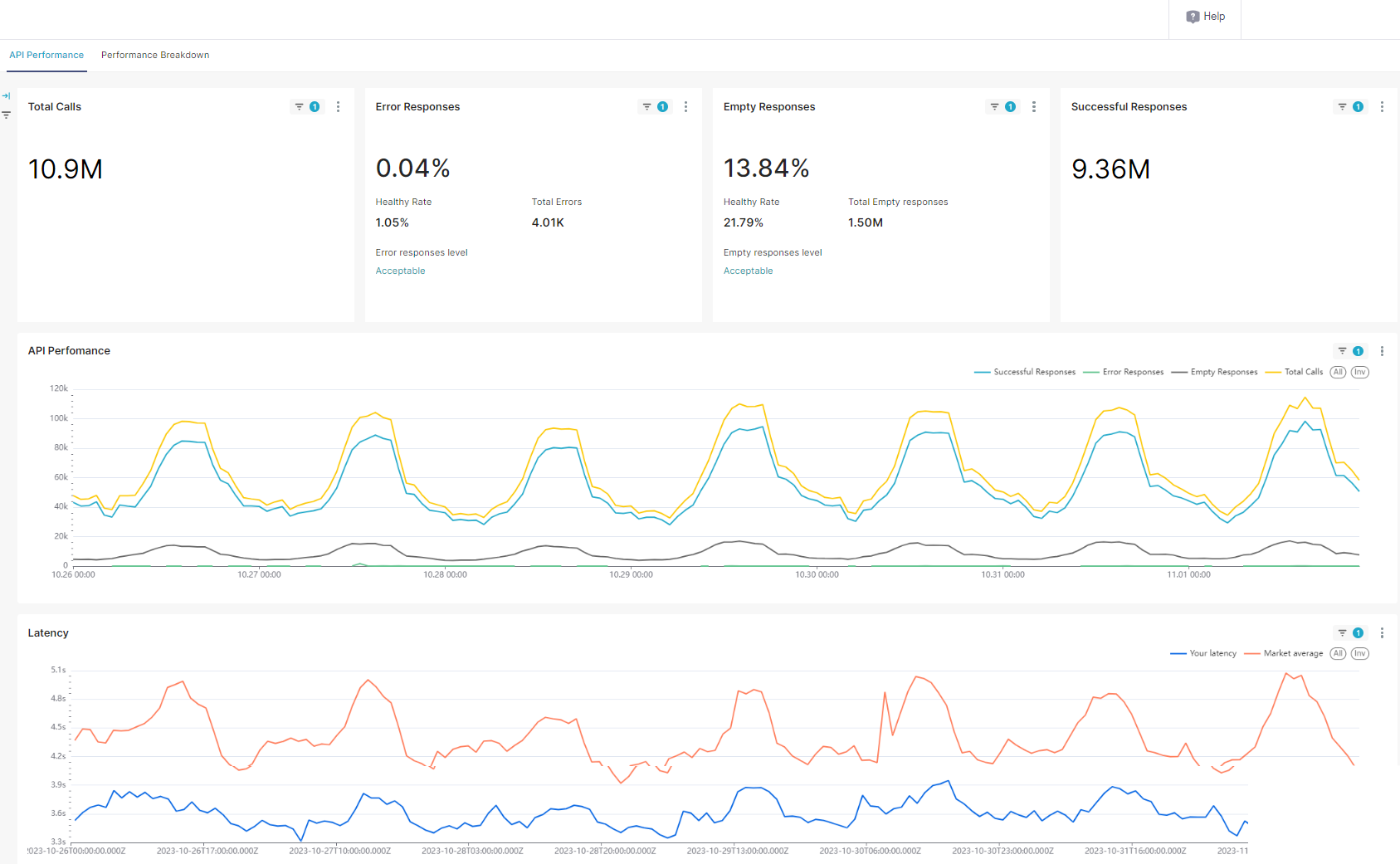Open filter on Error Responses card
The image size is (1400, 864).
pyautogui.click(x=647, y=107)
